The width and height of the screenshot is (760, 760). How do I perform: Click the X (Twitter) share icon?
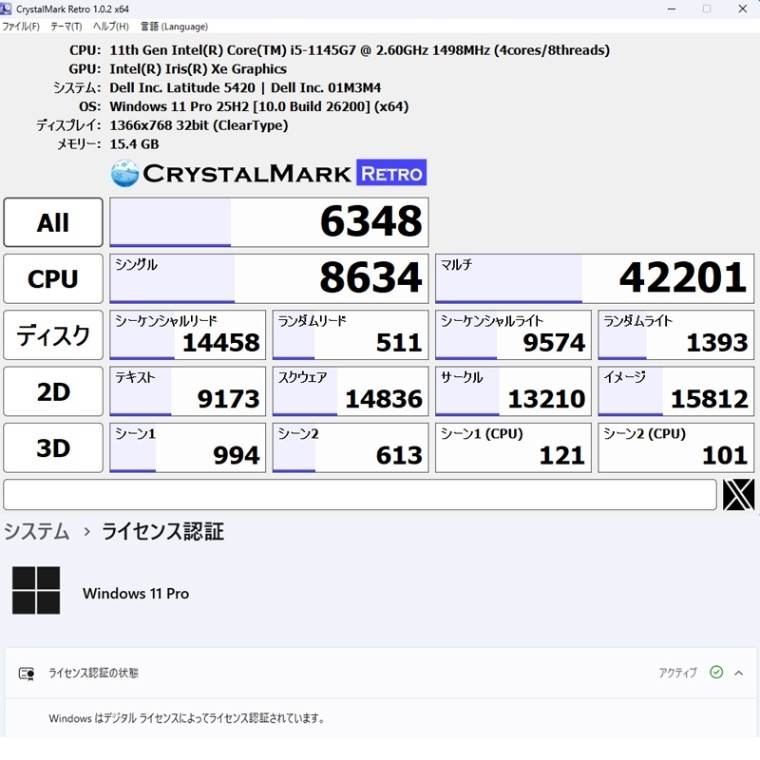point(738,494)
